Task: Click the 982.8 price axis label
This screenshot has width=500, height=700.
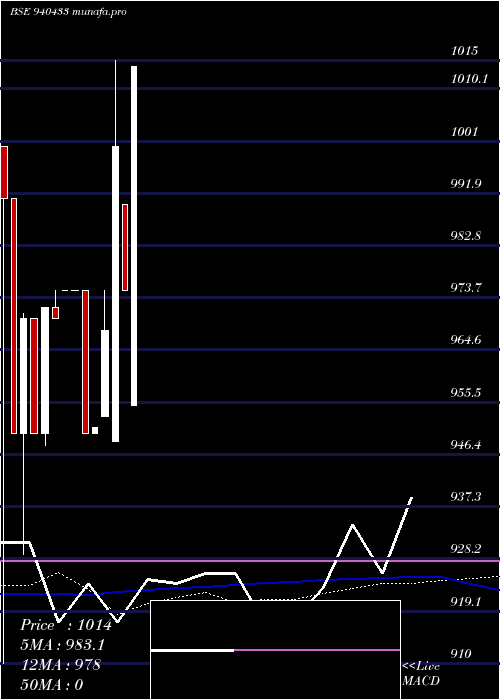Action: click(x=466, y=236)
